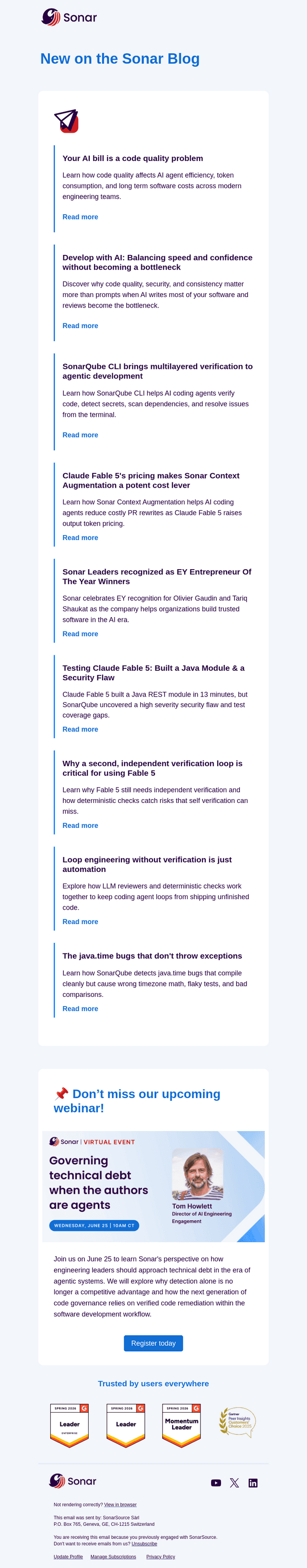Click the Sonar logo in the footer
The width and height of the screenshot is (307, 1568).
click(73, 1481)
